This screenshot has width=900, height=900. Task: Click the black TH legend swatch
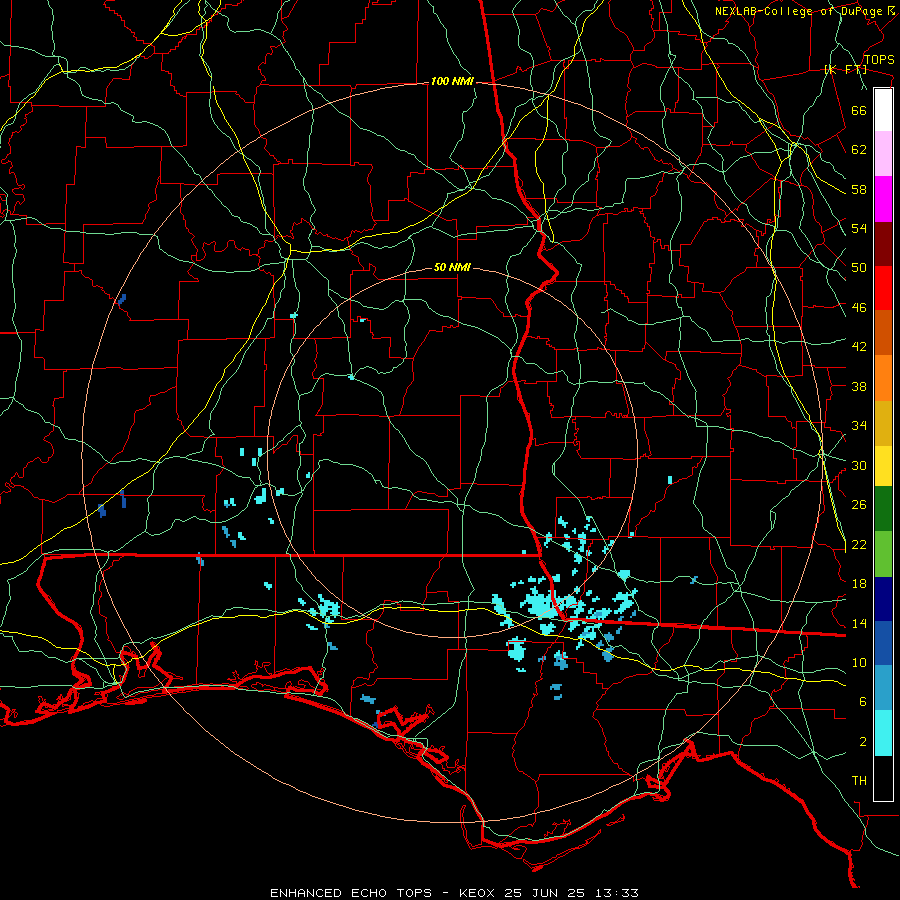coord(883,778)
